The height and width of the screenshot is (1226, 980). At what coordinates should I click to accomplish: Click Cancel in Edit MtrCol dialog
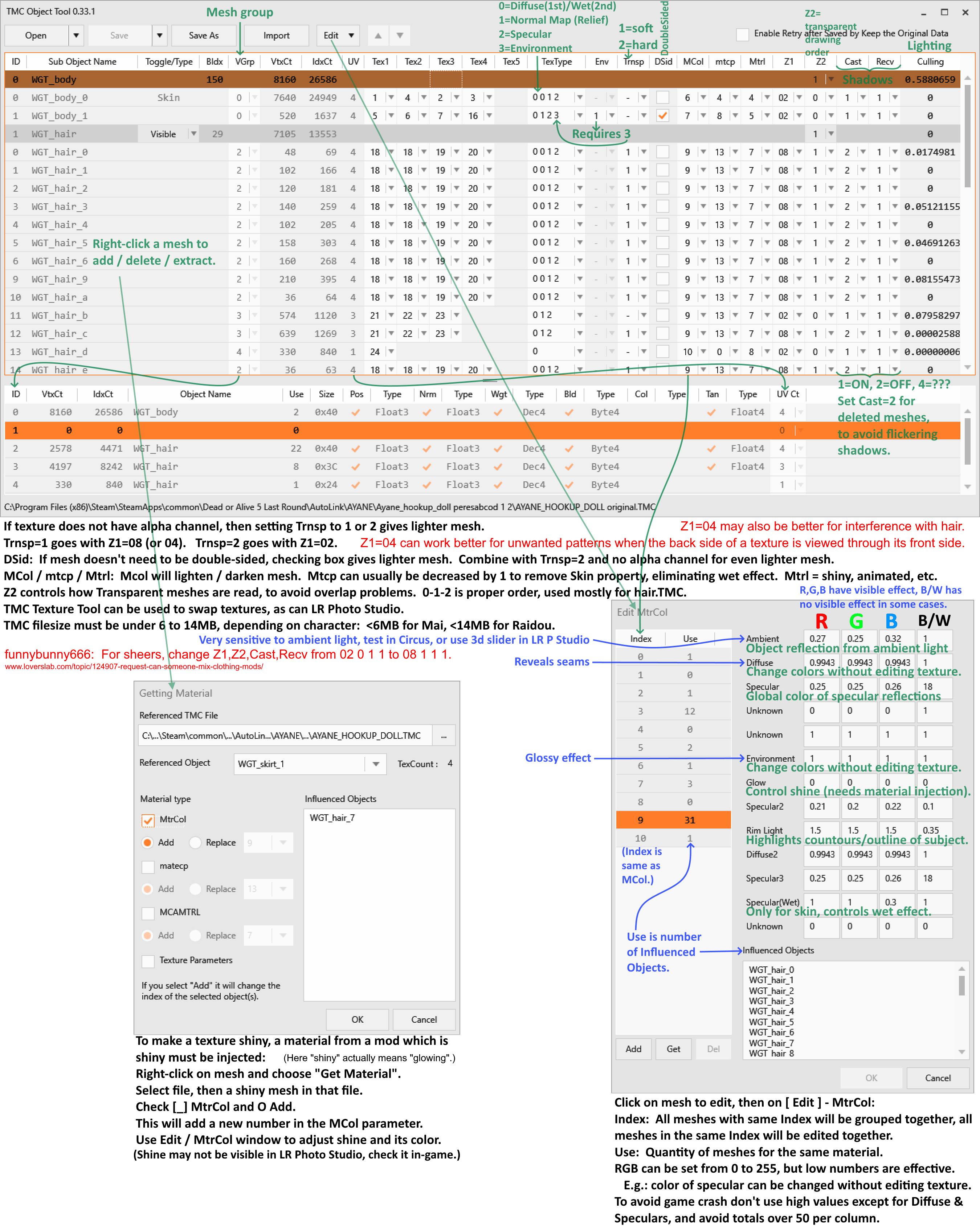coord(938,1078)
